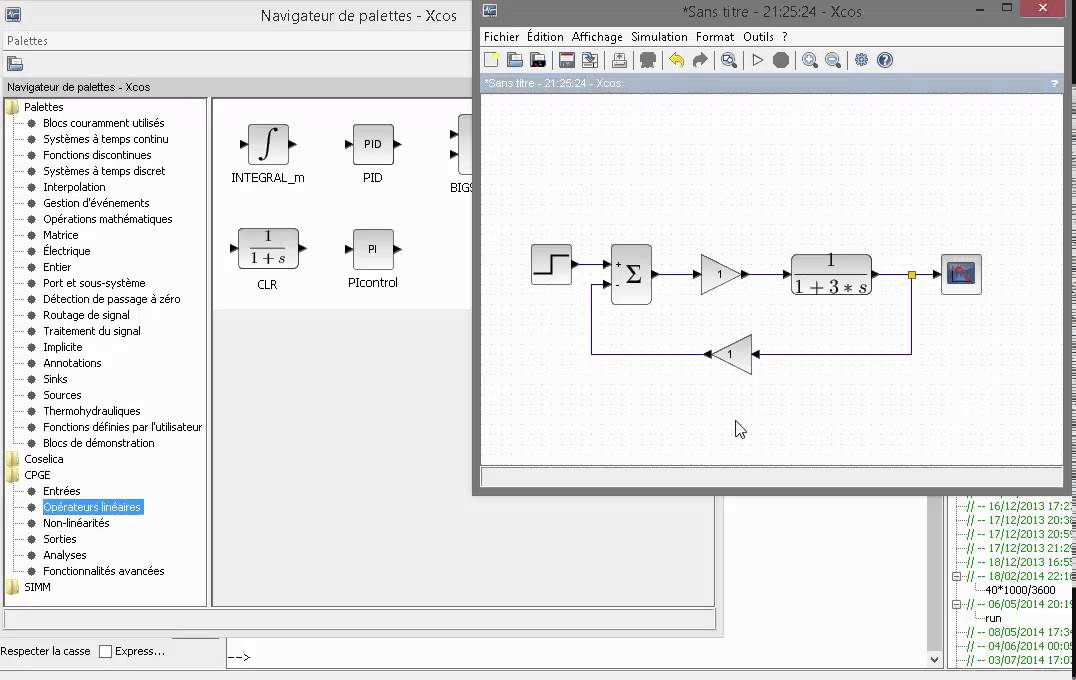Open the Outils menu
The width and height of the screenshot is (1076, 680).
(x=758, y=37)
